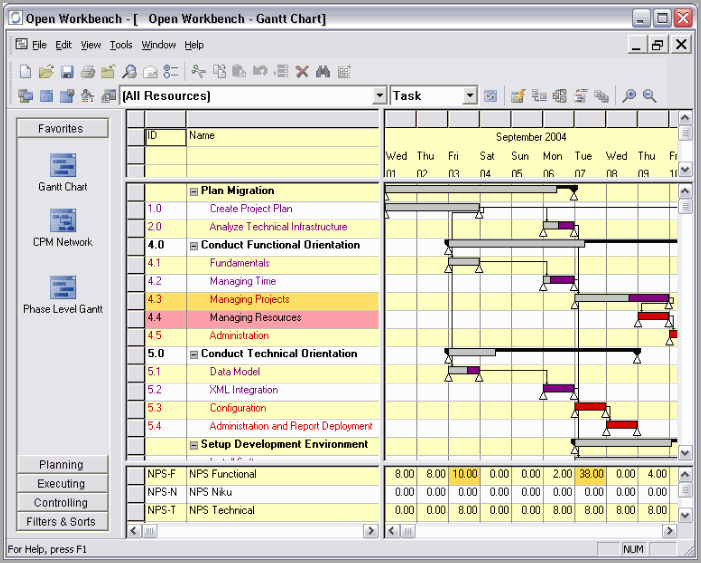The image size is (701, 563).
Task: Find with the binoculars icon
Action: click(323, 72)
